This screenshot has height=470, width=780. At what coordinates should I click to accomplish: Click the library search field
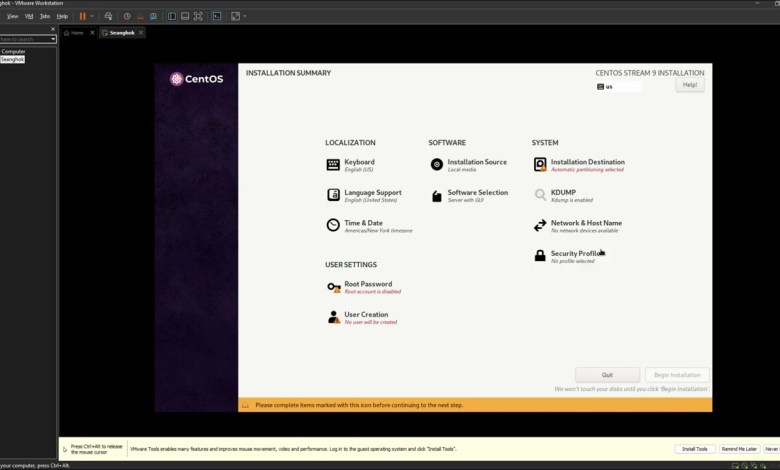point(25,39)
